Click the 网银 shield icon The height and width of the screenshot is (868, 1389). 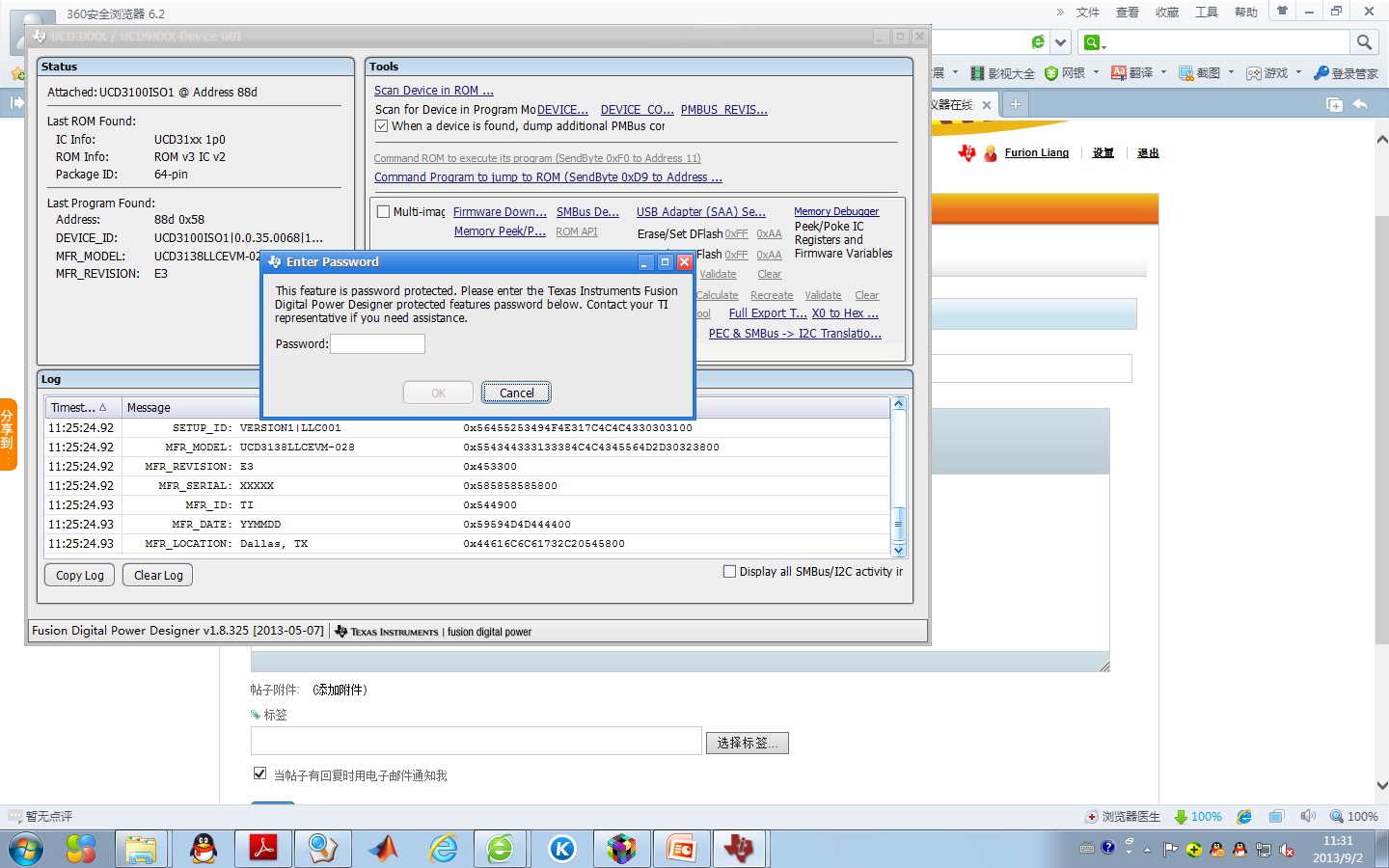click(x=1052, y=73)
